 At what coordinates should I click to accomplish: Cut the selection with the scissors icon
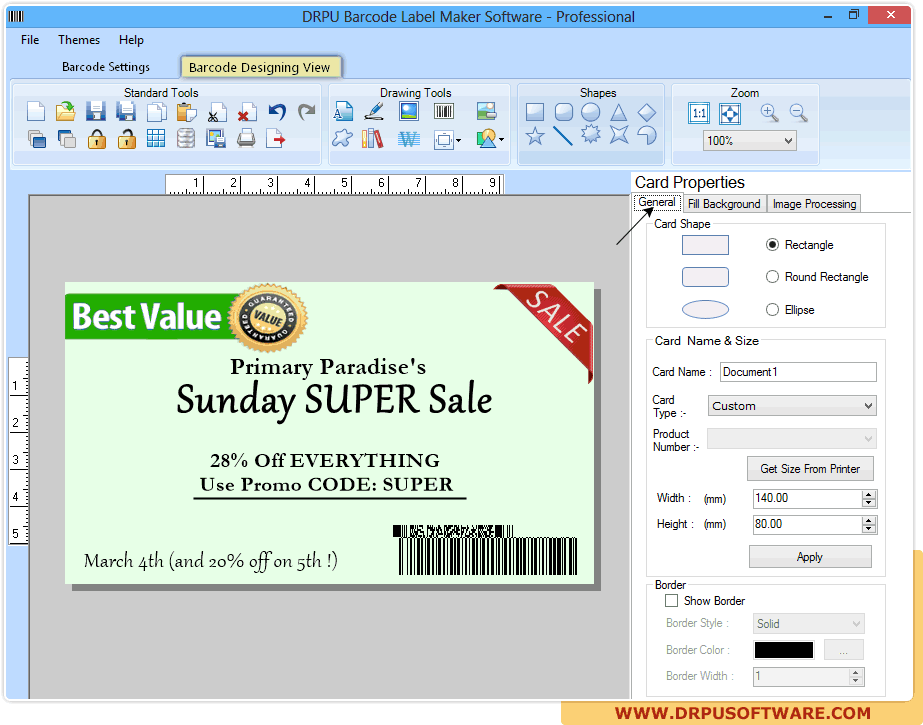pos(217,111)
